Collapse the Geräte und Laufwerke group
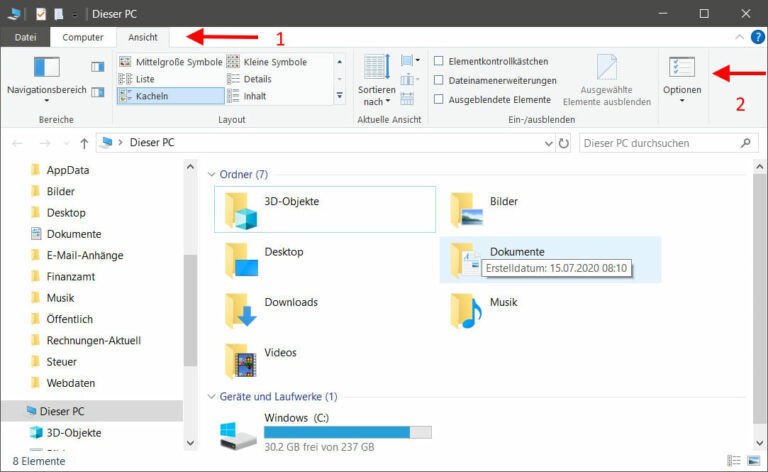Viewport: 768px width, 472px height. (212, 397)
